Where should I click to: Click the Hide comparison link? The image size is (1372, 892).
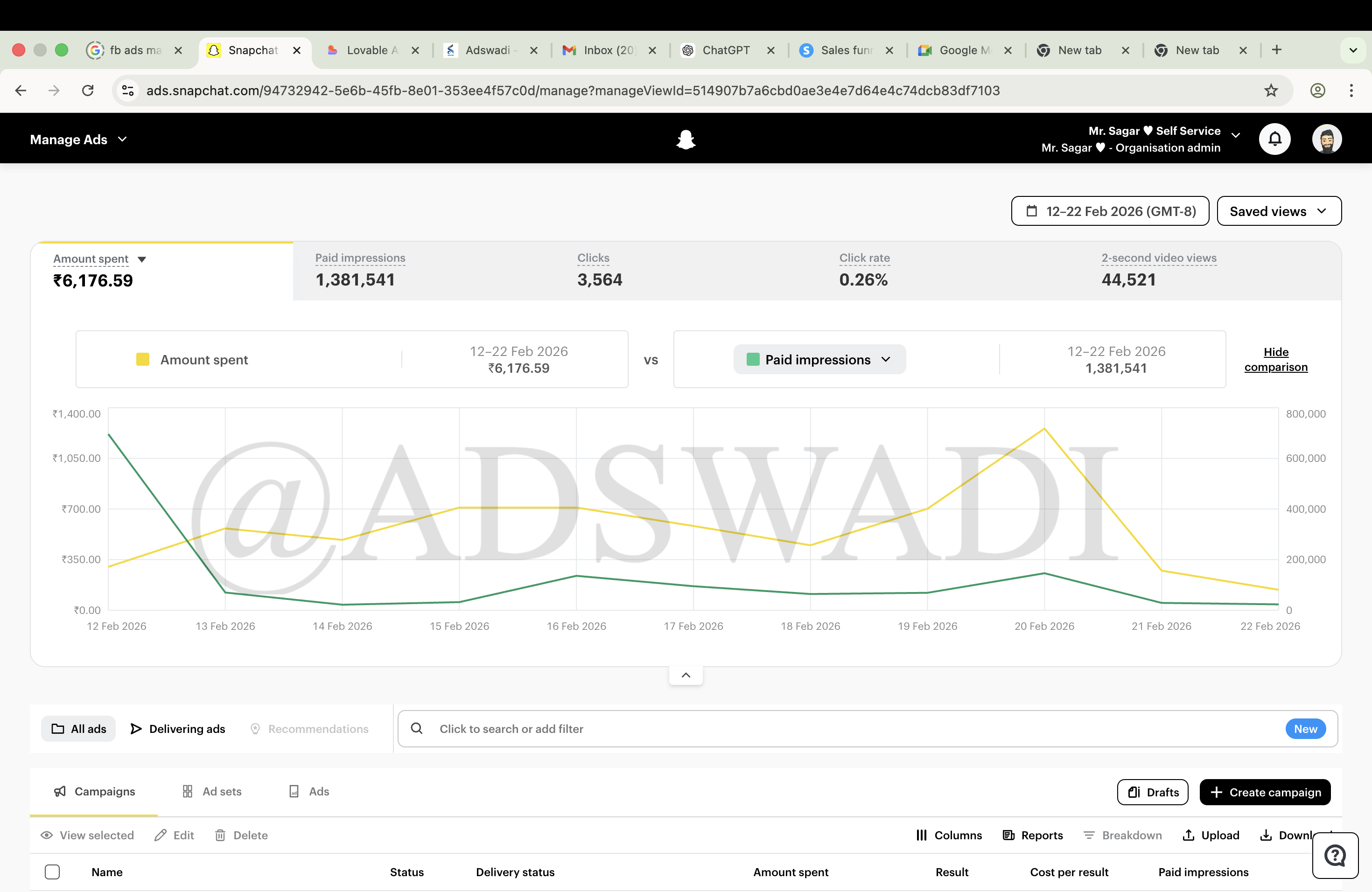click(1276, 359)
